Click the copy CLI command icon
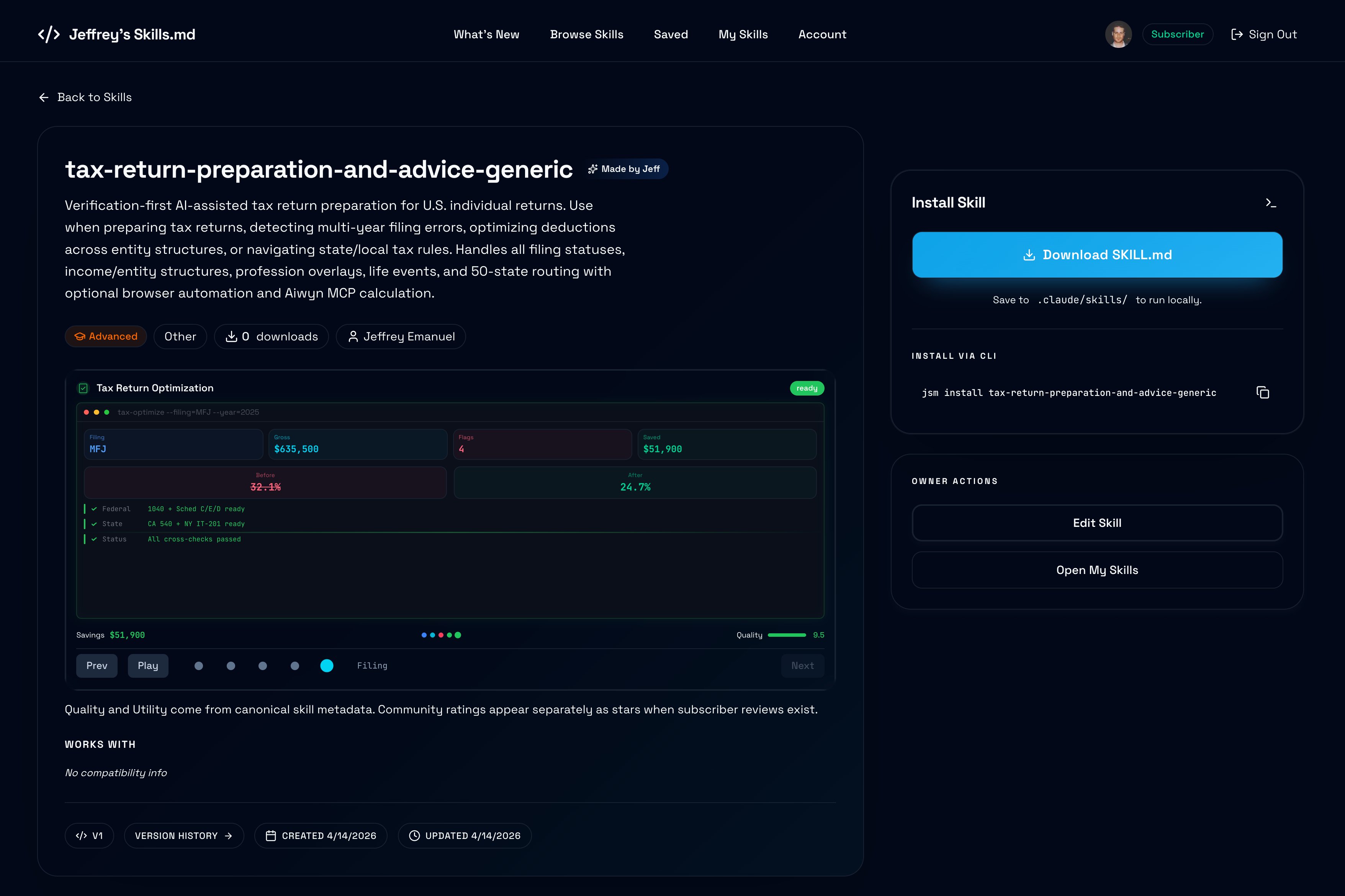The height and width of the screenshot is (896, 1345). [x=1262, y=392]
